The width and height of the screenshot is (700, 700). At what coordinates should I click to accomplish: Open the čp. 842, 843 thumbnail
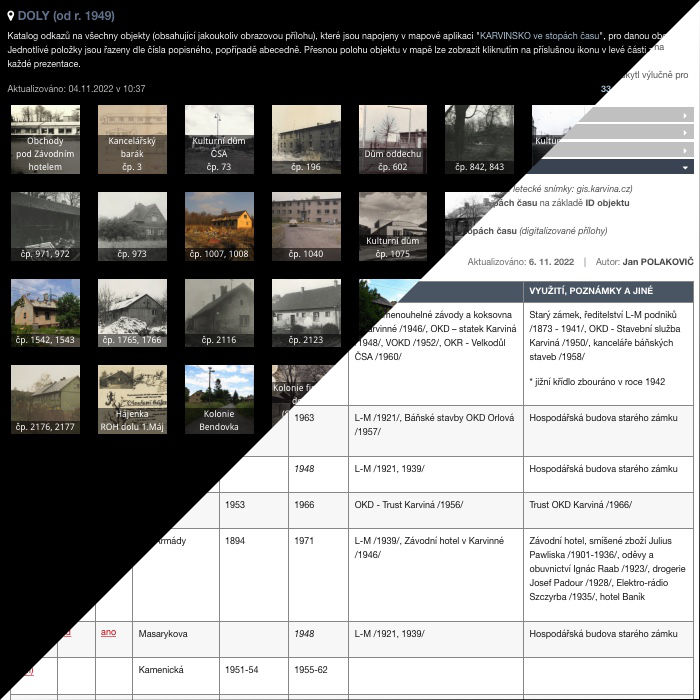pos(479,139)
